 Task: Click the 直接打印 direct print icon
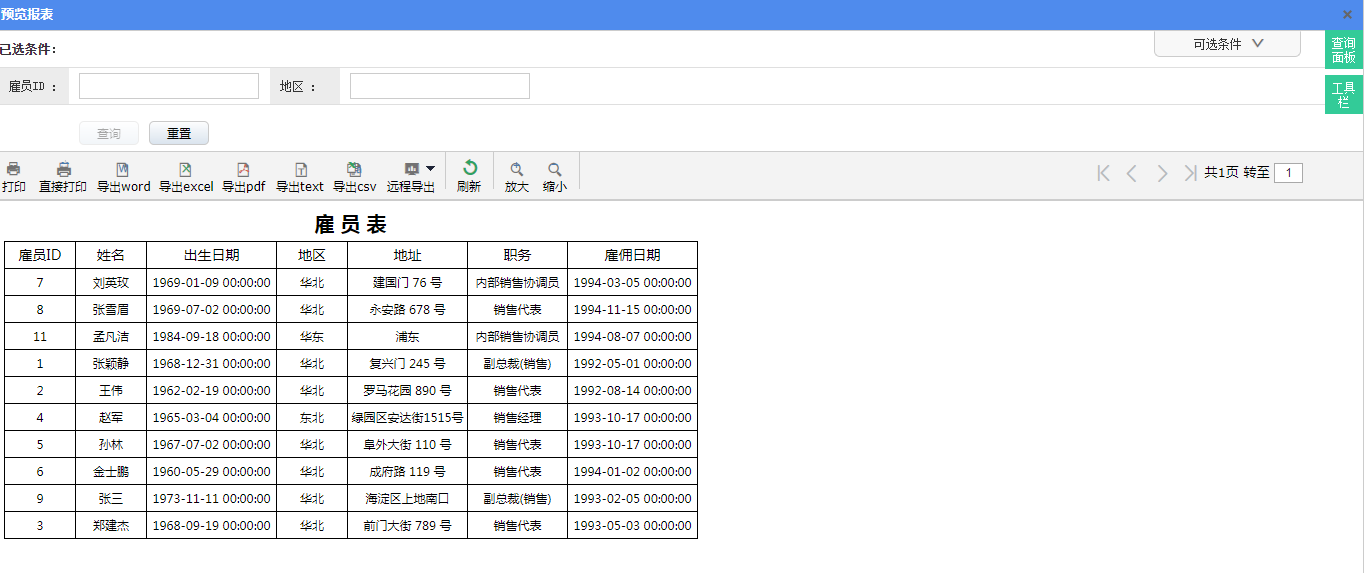pyautogui.click(x=63, y=169)
